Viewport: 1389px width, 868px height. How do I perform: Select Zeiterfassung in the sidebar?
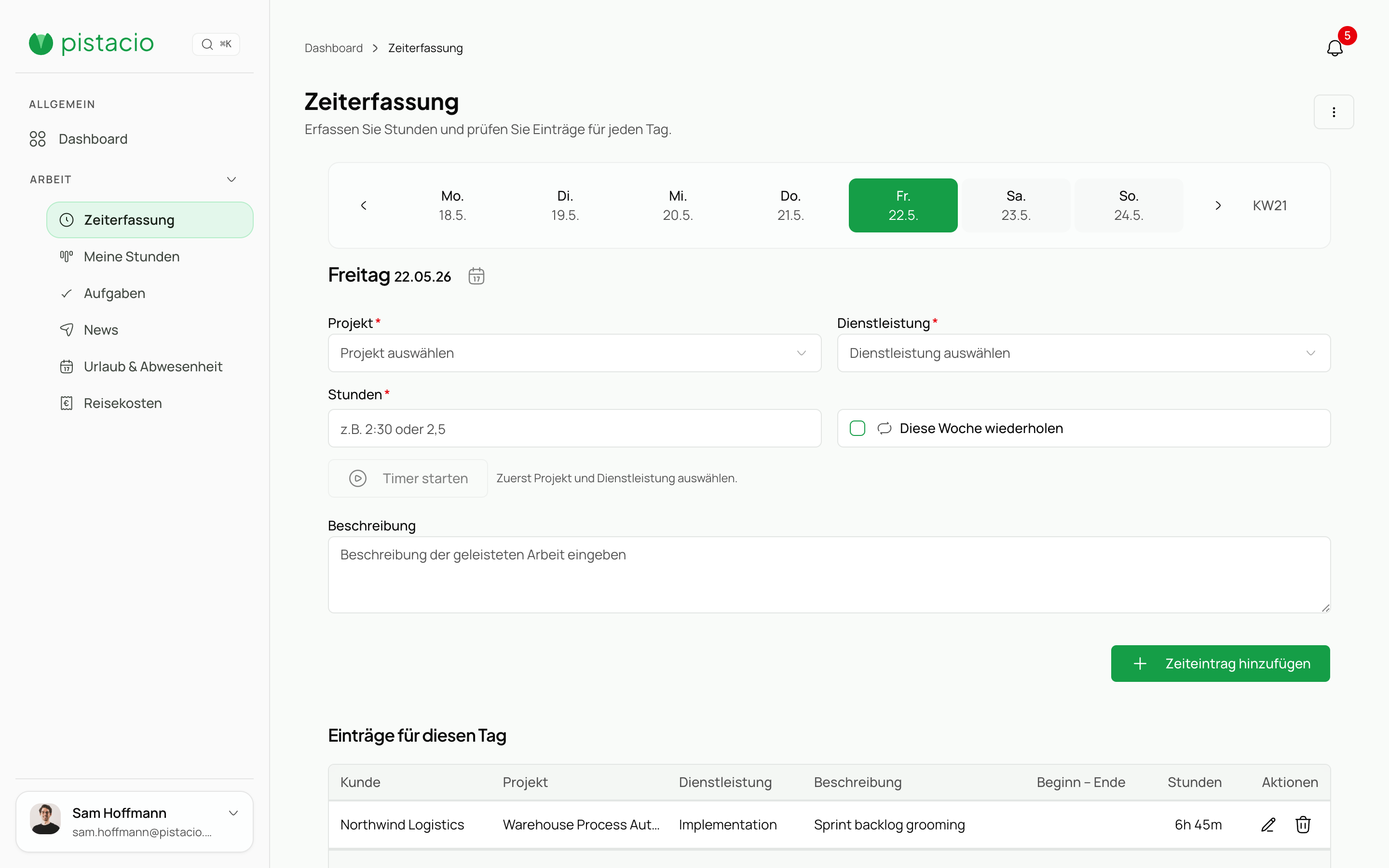pyautogui.click(x=150, y=220)
